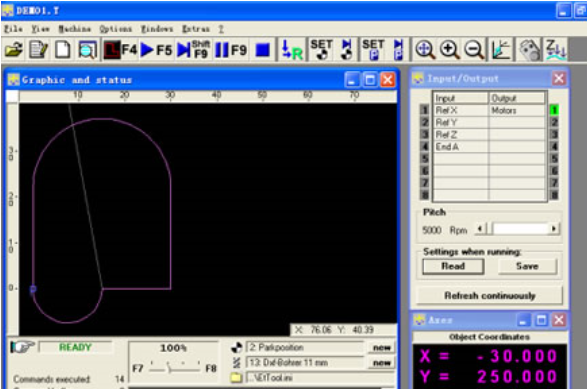Open the Machine menu
This screenshot has width=587, height=389.
pos(74,29)
